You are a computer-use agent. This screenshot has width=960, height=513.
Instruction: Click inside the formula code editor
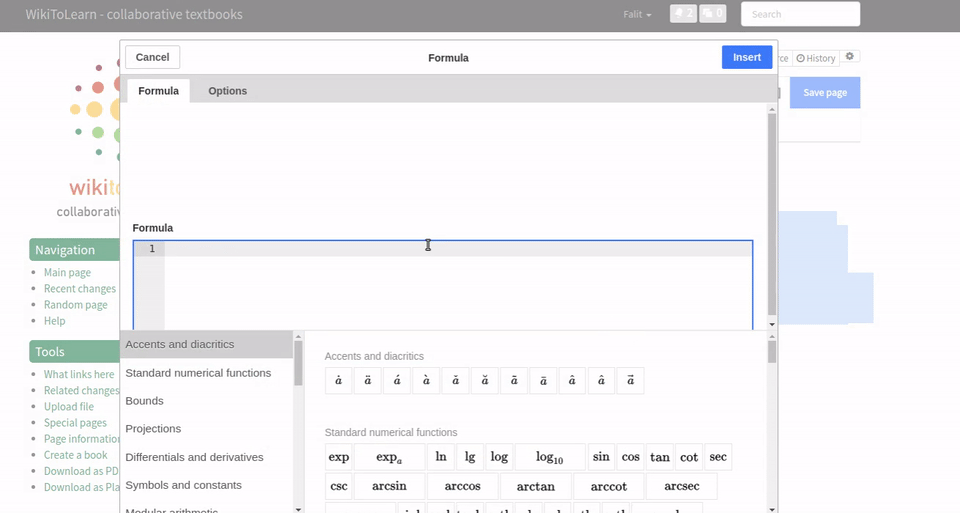pyautogui.click(x=458, y=285)
